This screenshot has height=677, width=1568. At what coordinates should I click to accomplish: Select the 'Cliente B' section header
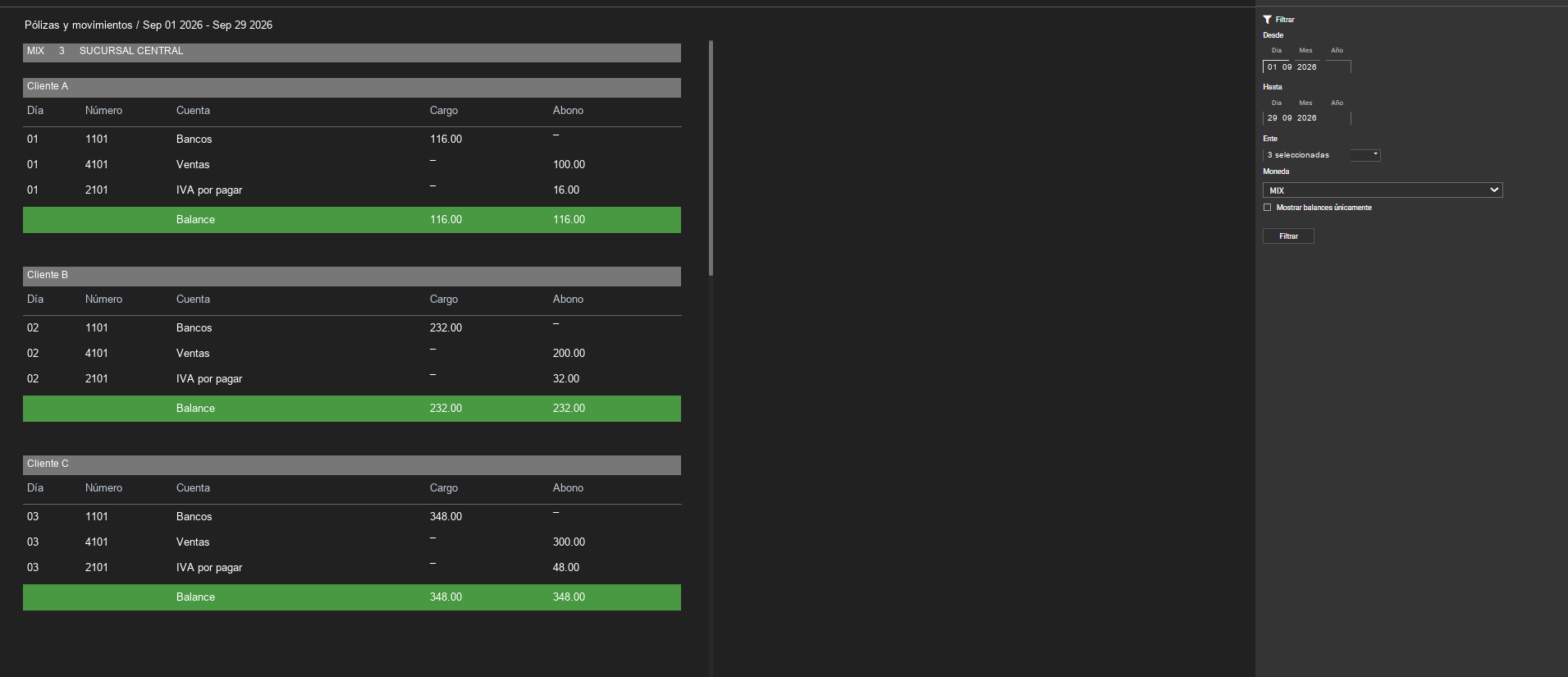[x=352, y=276]
